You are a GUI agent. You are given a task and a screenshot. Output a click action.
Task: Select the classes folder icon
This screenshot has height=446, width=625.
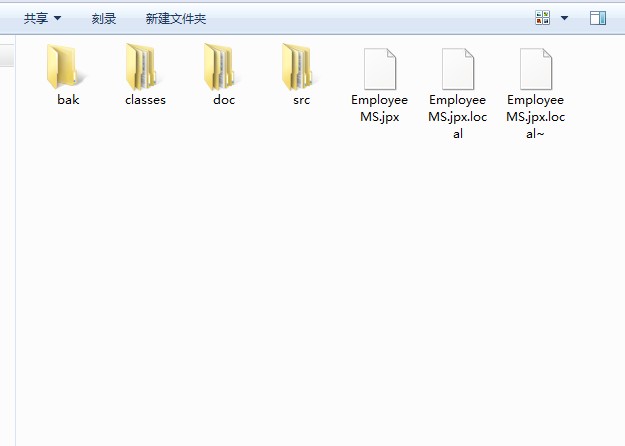click(141, 67)
